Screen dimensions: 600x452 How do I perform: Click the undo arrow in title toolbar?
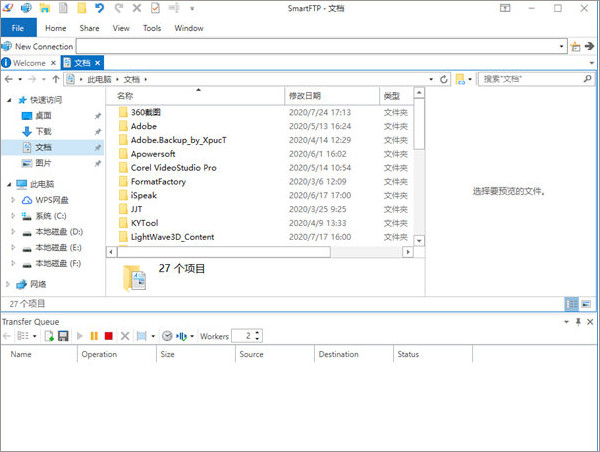click(x=99, y=9)
